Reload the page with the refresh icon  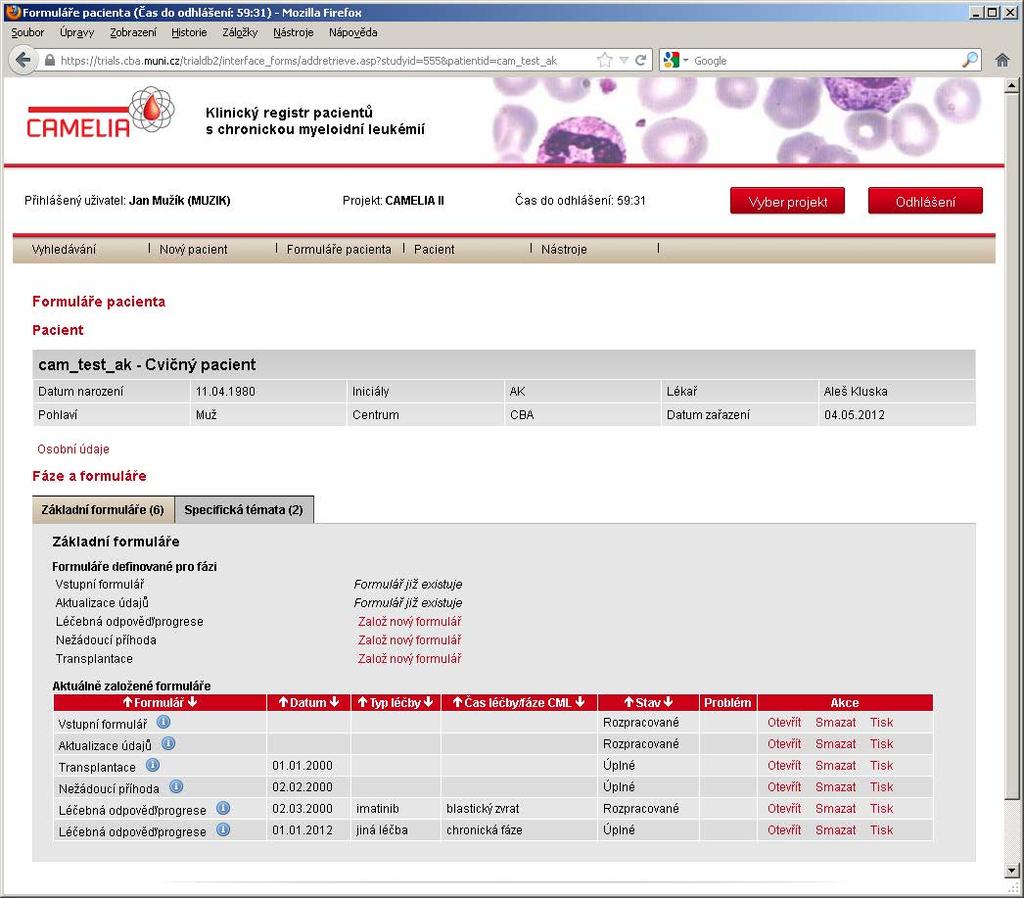pyautogui.click(x=641, y=60)
